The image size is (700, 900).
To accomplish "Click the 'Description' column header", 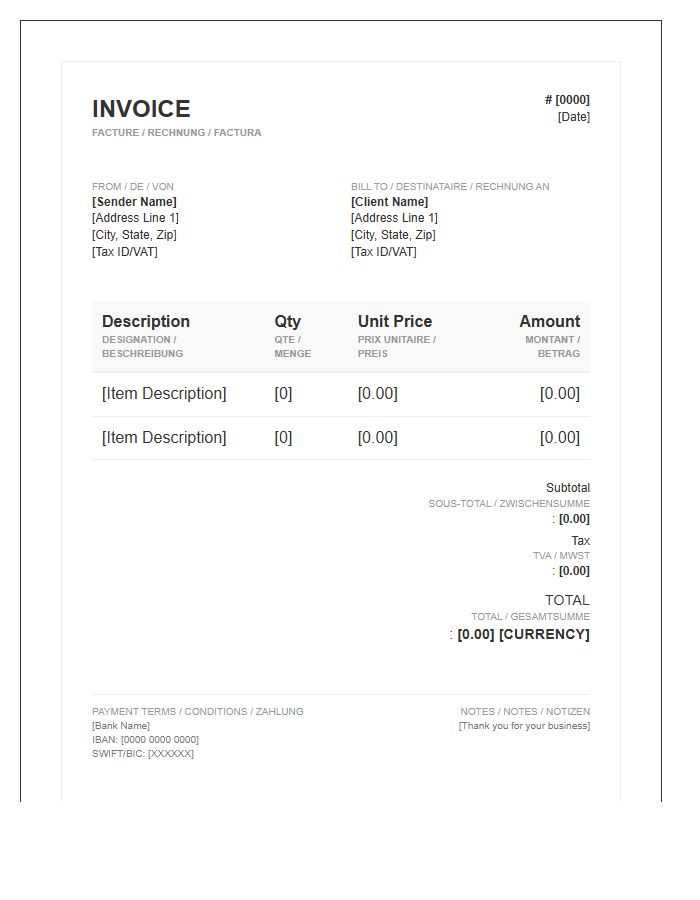I will 146,321.
